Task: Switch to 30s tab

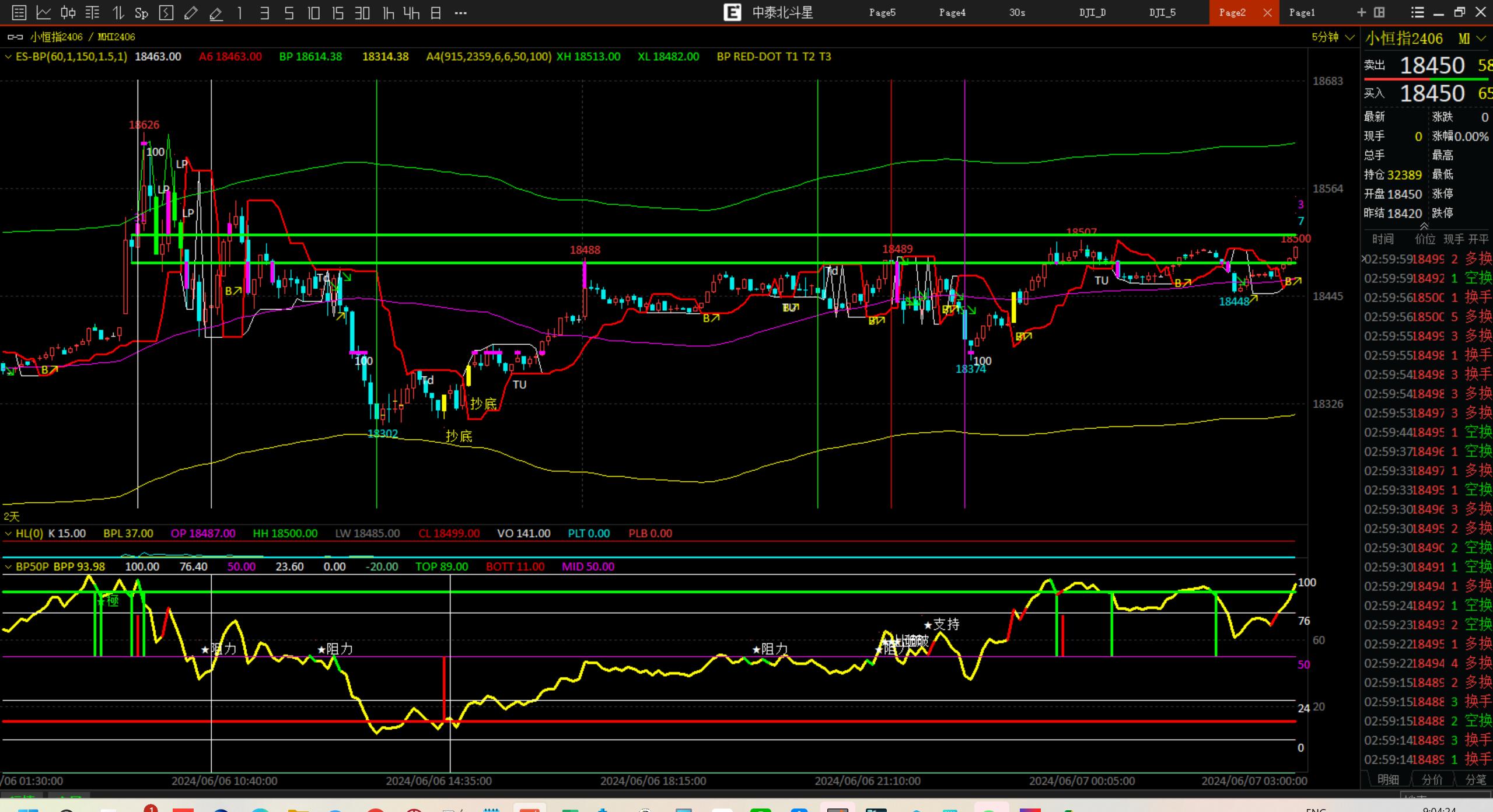Action: pyautogui.click(x=1017, y=12)
